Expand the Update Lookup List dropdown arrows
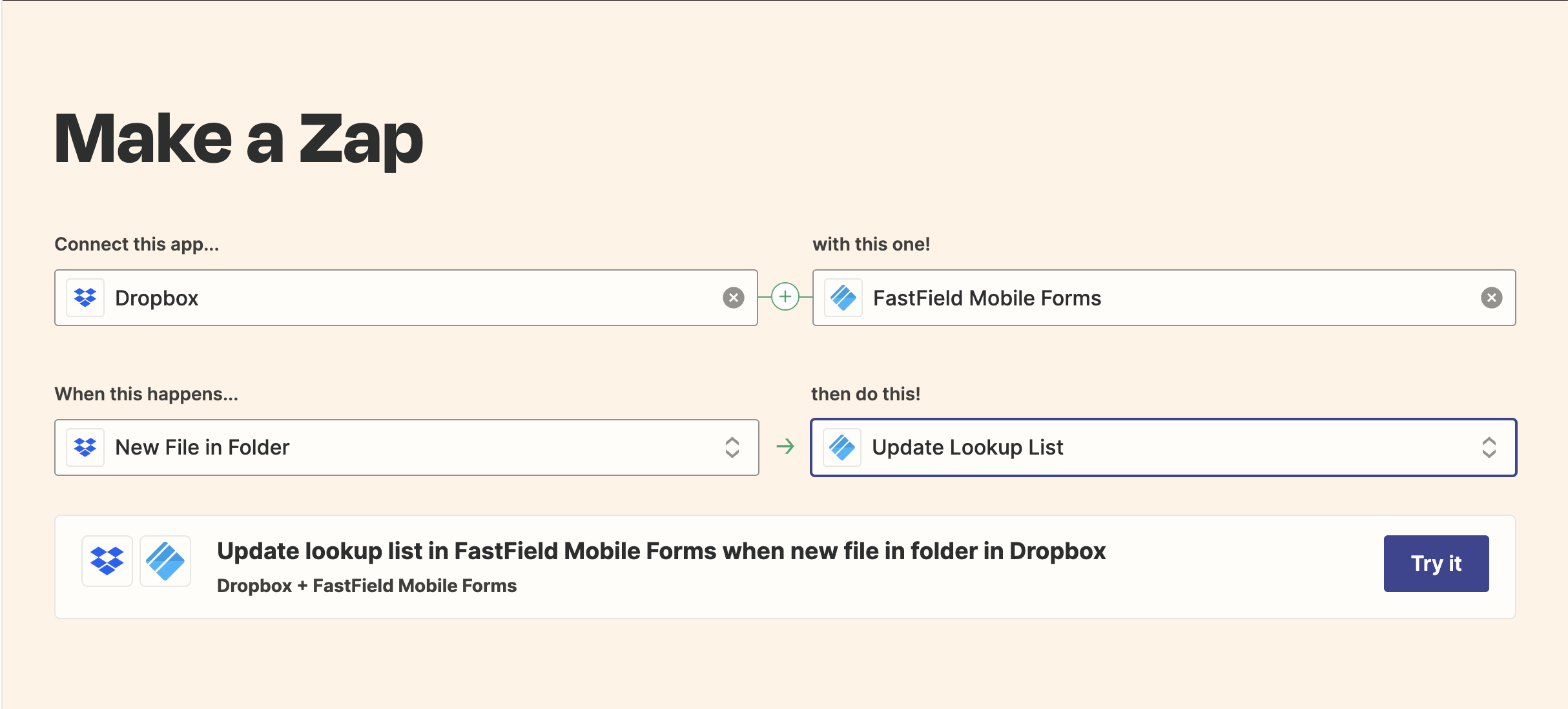1568x709 pixels. pyautogui.click(x=1489, y=447)
